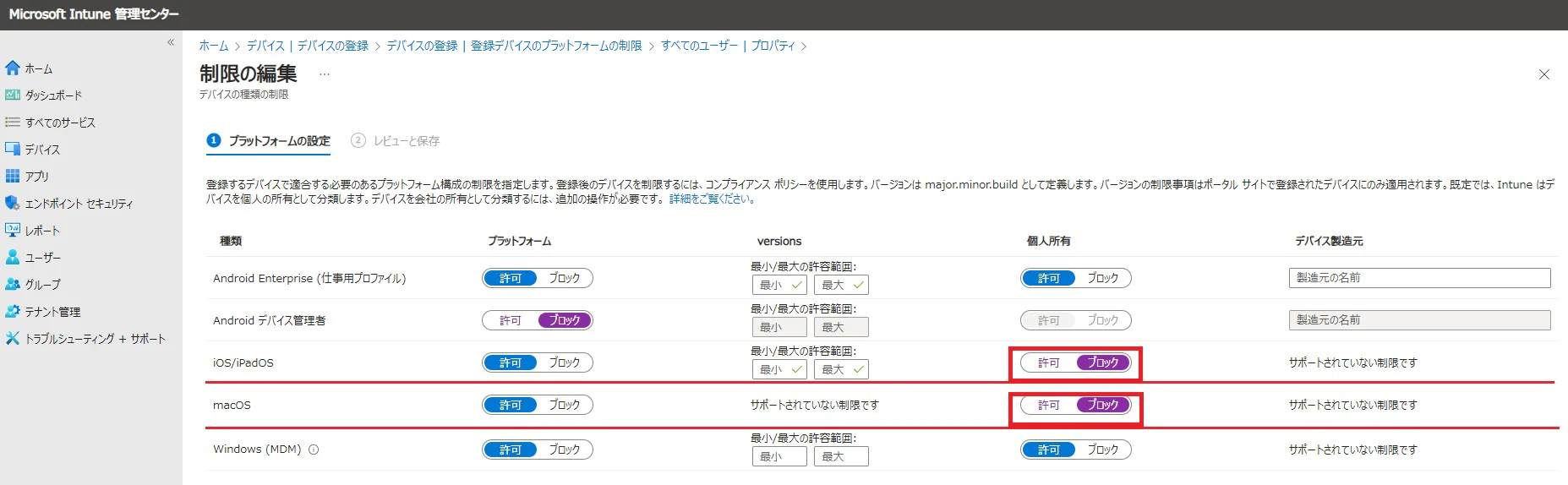Open グループ in left navigation
1568x485 pixels.
(x=42, y=285)
